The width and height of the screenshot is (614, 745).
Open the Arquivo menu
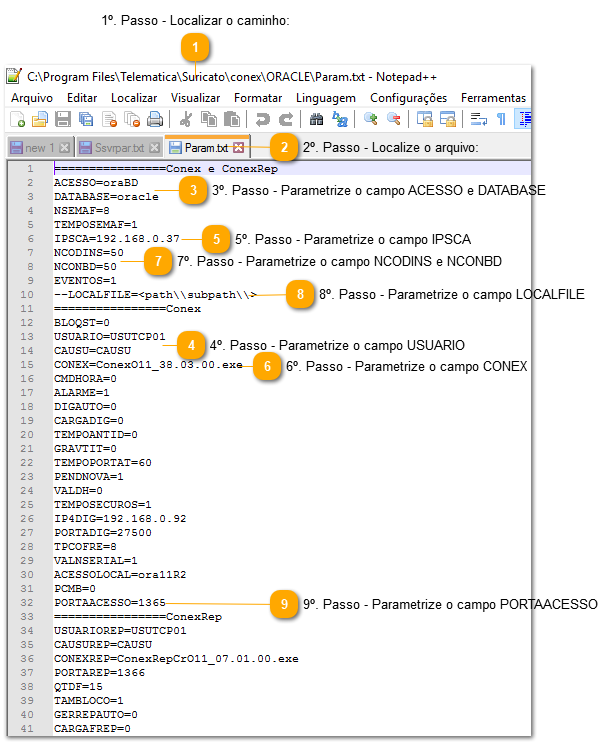[31, 98]
